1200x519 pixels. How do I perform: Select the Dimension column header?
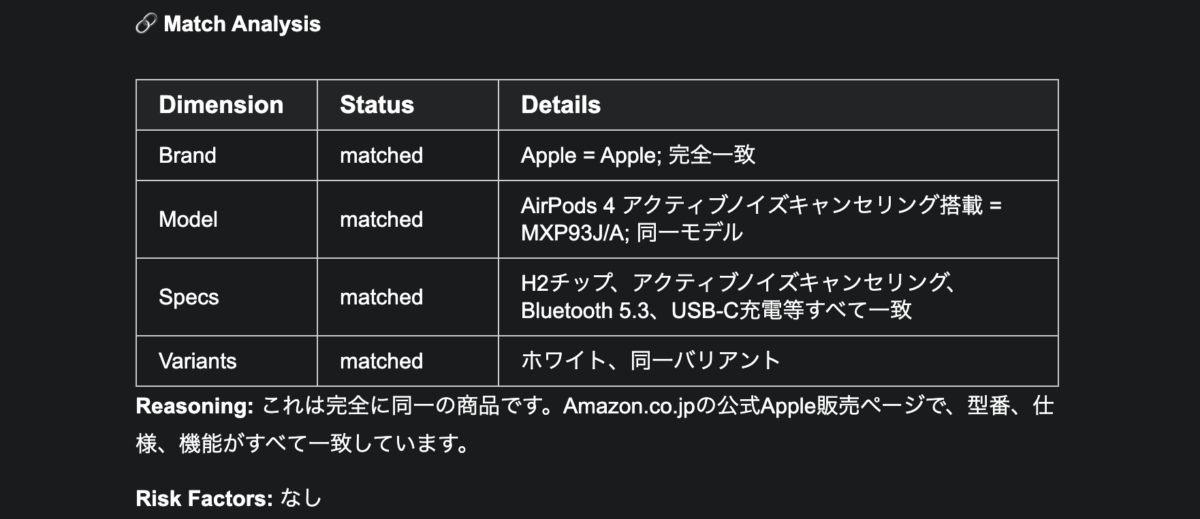[x=221, y=105]
